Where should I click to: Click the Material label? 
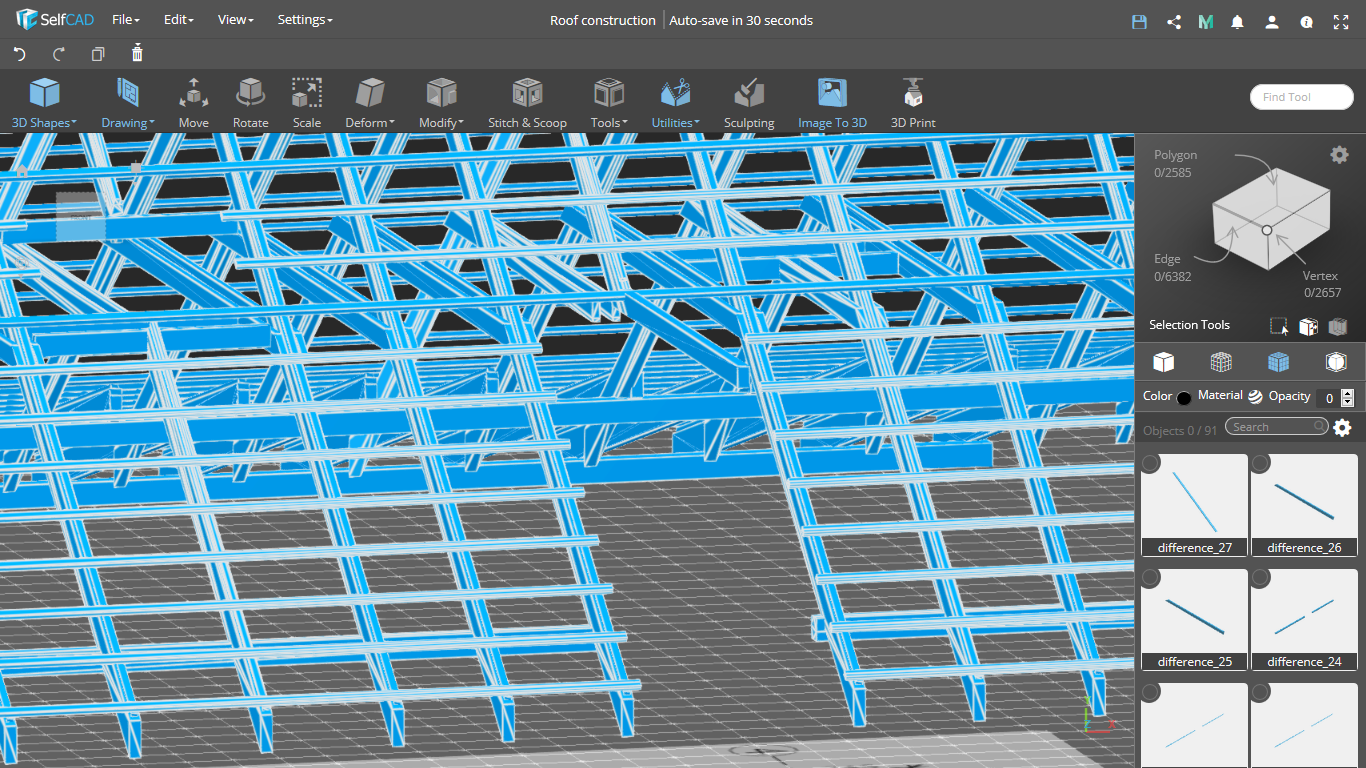pyautogui.click(x=1220, y=396)
